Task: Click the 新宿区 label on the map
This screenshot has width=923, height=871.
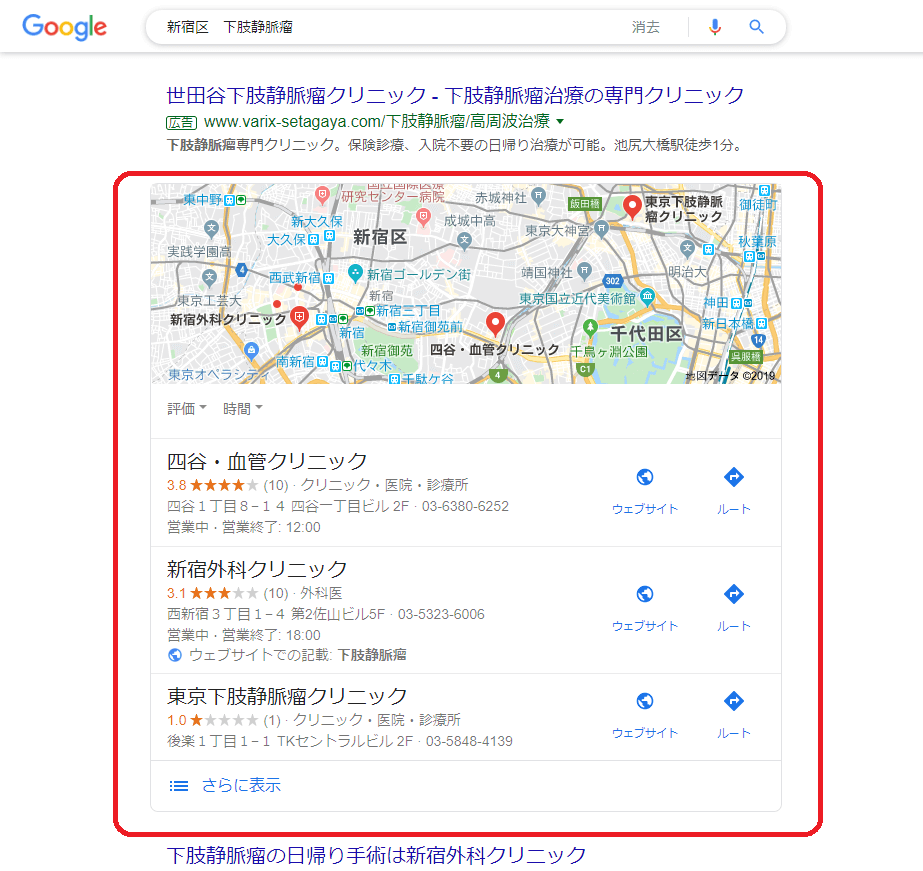Action: click(380, 237)
